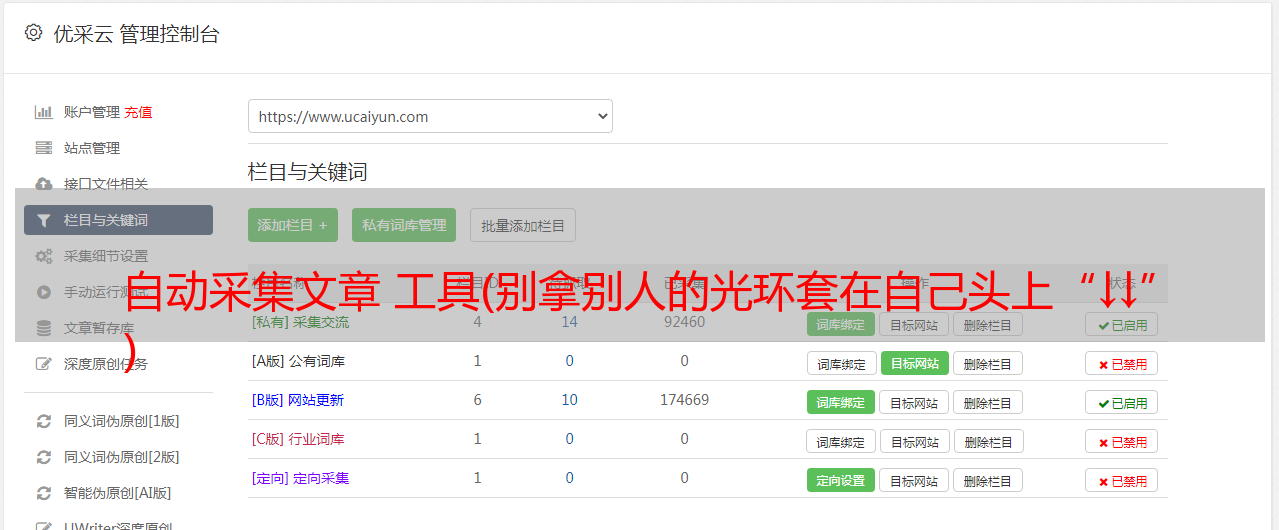Image resolution: width=1279 pixels, height=530 pixels.
Task: Click the gears icon for 采集细节设置
Action: [x=44, y=256]
